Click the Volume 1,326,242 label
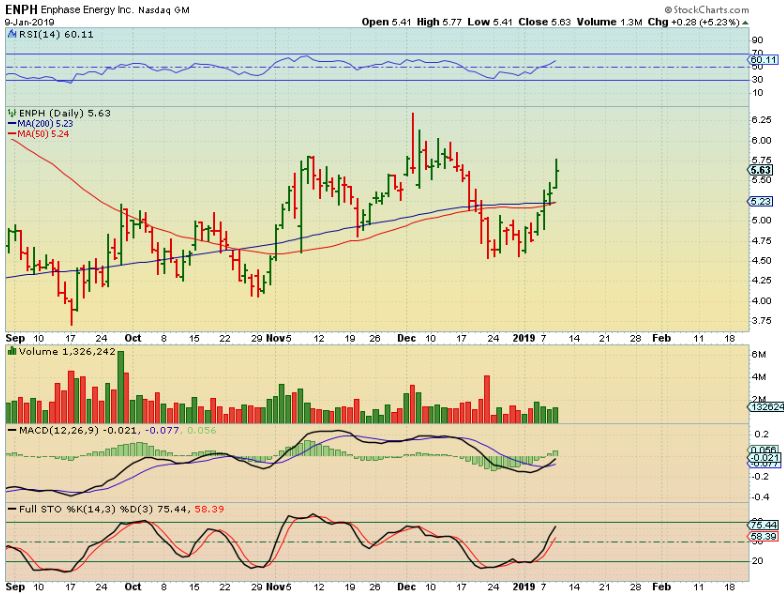Image resolution: width=784 pixels, height=594 pixels. (x=67, y=352)
